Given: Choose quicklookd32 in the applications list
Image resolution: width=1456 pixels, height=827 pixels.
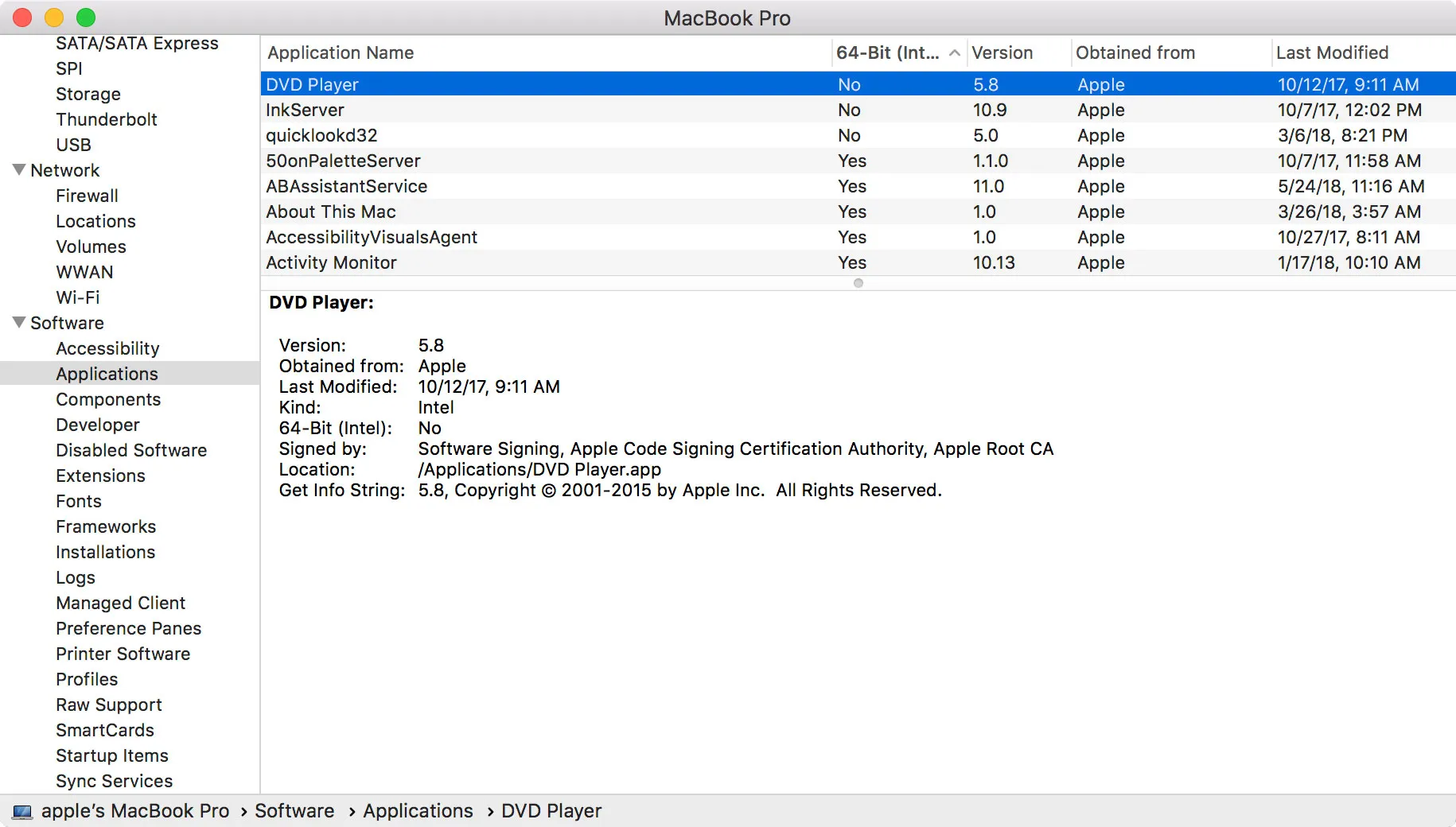Looking at the screenshot, I should click(x=321, y=135).
